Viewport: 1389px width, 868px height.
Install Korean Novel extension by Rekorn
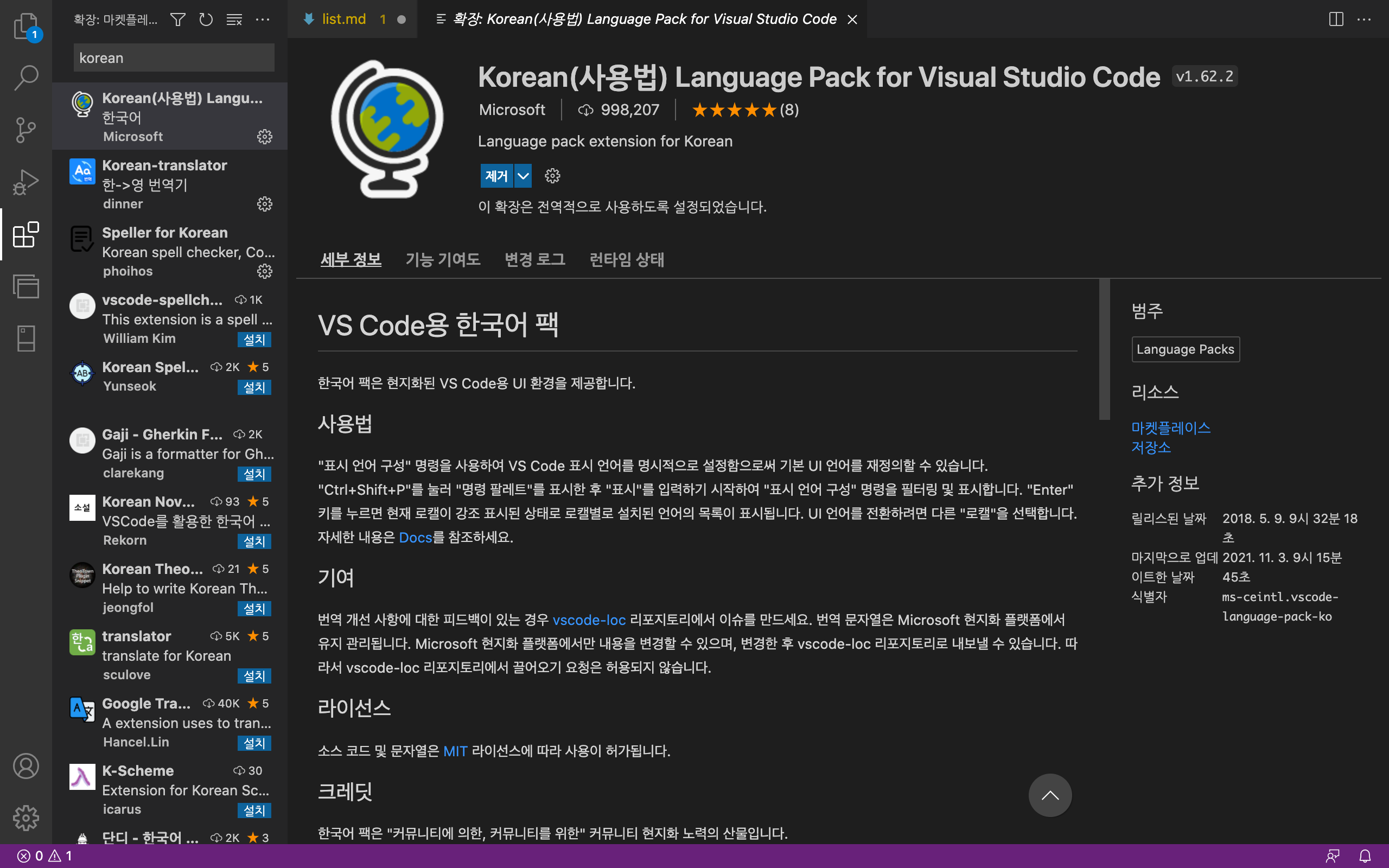point(254,541)
